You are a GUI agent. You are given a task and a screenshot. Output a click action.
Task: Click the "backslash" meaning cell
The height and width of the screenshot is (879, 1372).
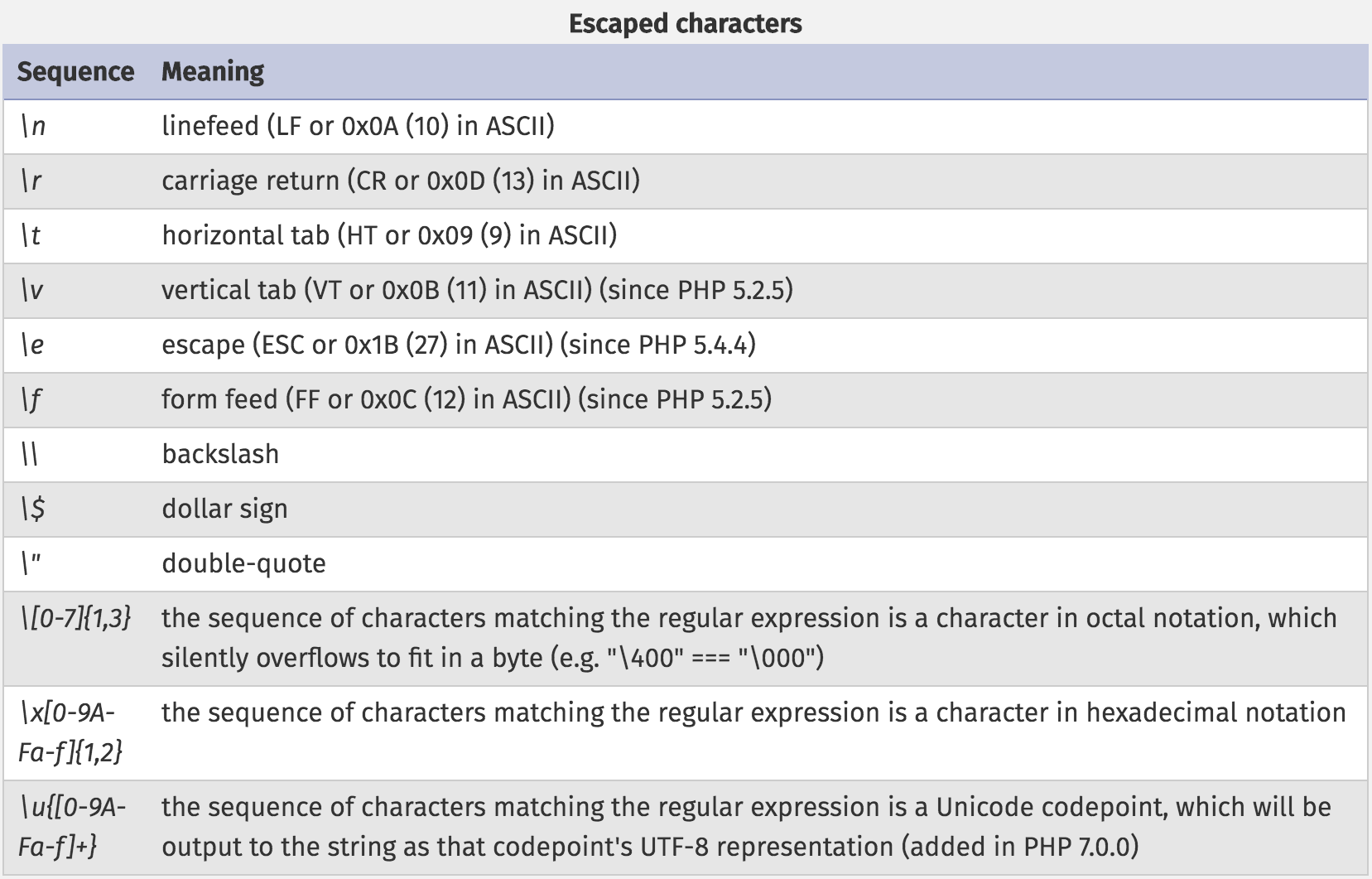220,454
